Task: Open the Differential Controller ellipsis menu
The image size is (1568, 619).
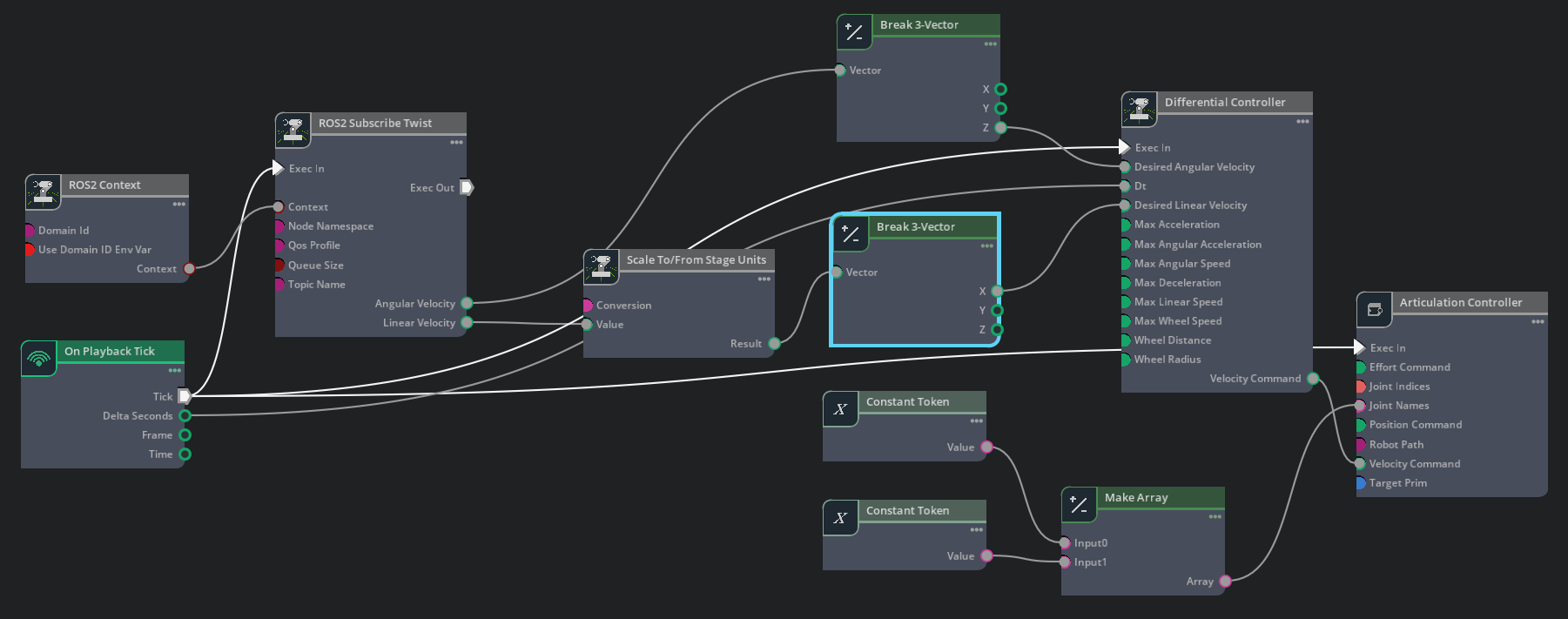Action: (x=1302, y=122)
